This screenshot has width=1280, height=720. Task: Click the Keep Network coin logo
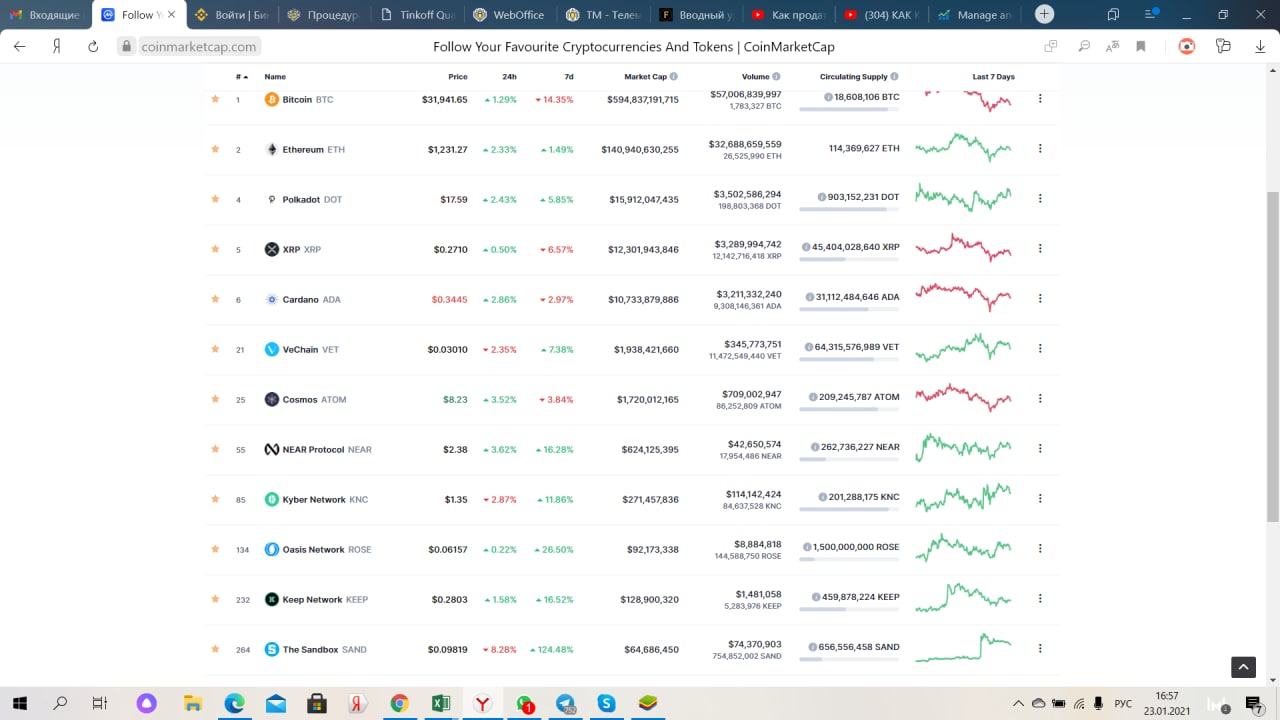click(x=272, y=599)
